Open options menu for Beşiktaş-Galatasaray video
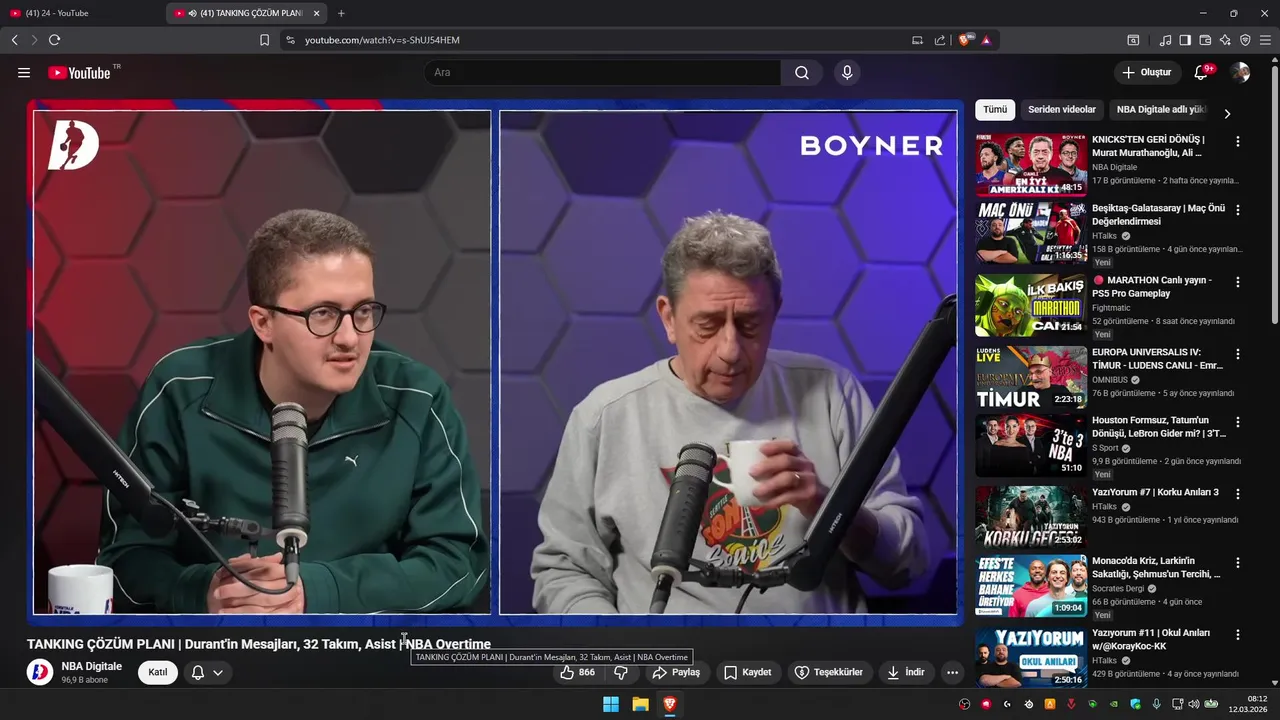1280x720 pixels. click(x=1238, y=210)
